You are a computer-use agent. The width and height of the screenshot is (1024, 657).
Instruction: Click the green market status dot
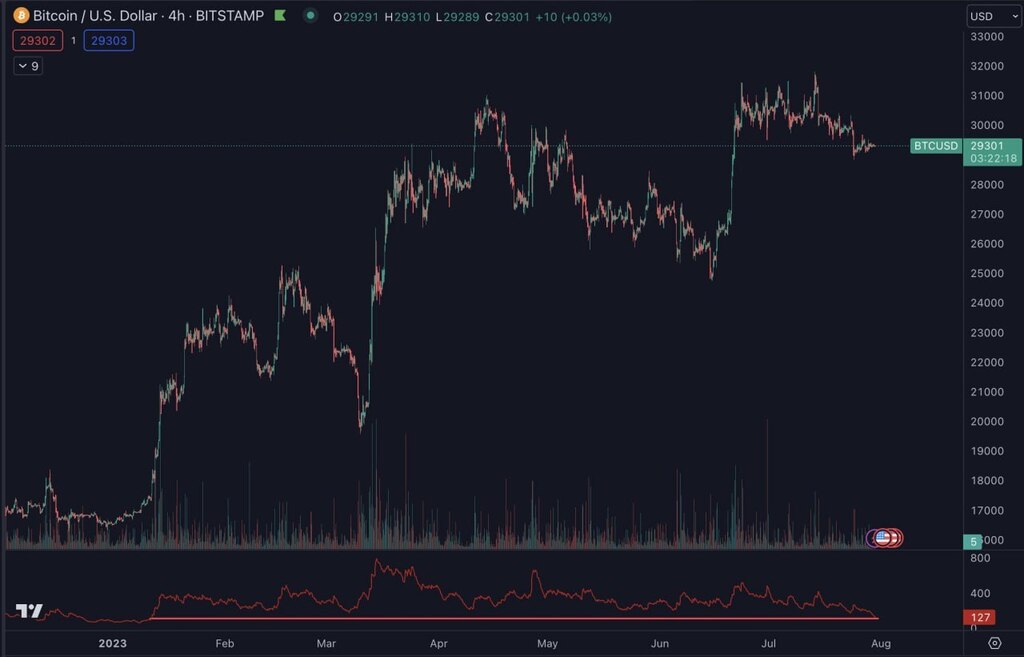coord(310,15)
